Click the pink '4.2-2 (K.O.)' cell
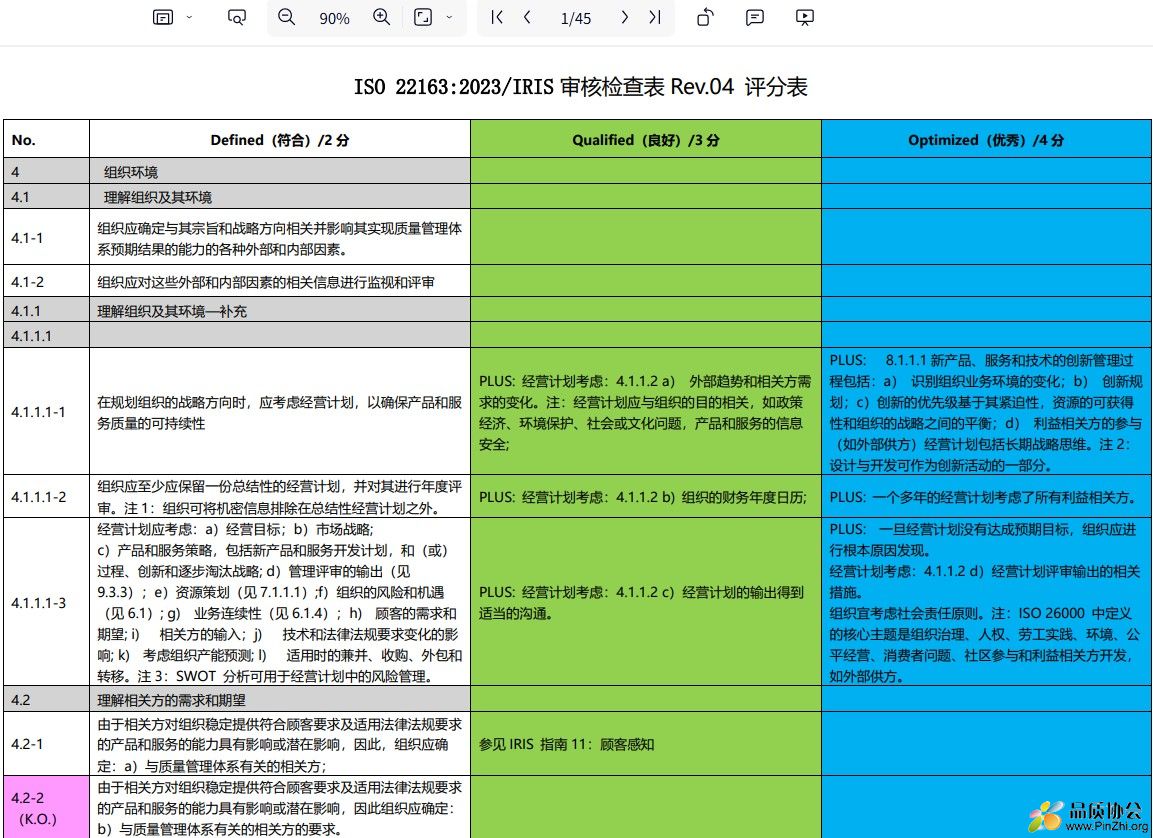The height and width of the screenshot is (838, 1153). pyautogui.click(x=46, y=807)
